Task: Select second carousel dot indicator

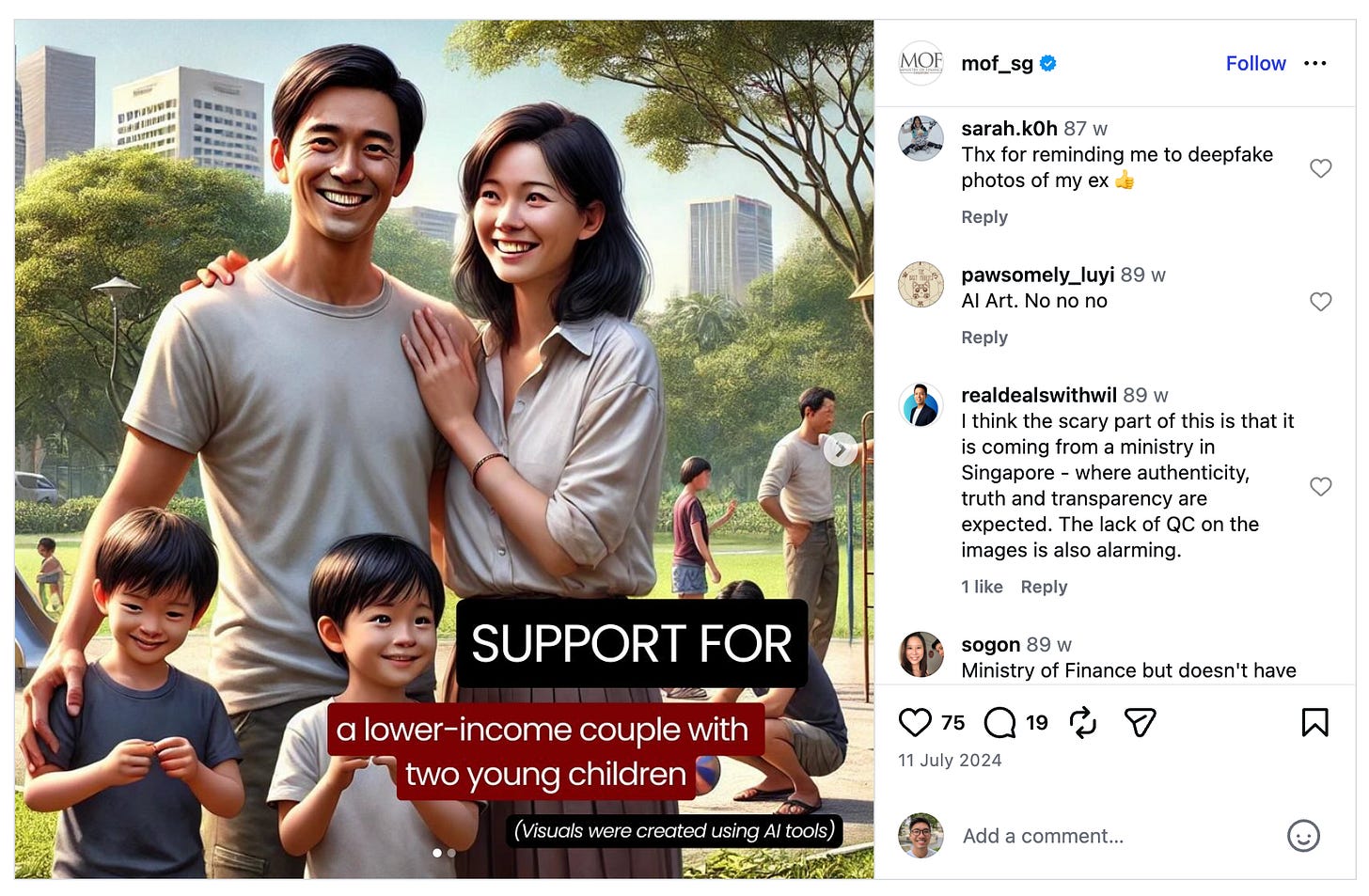Action: [451, 853]
